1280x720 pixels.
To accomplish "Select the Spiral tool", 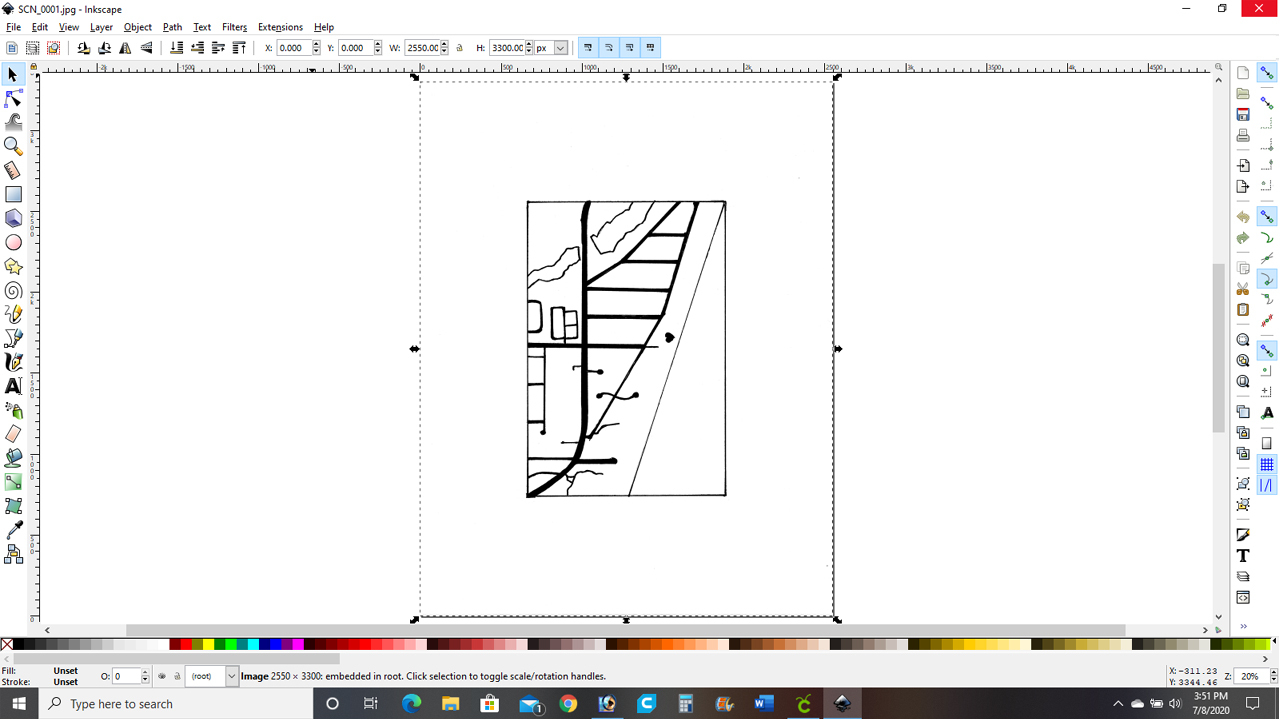I will tap(13, 290).
